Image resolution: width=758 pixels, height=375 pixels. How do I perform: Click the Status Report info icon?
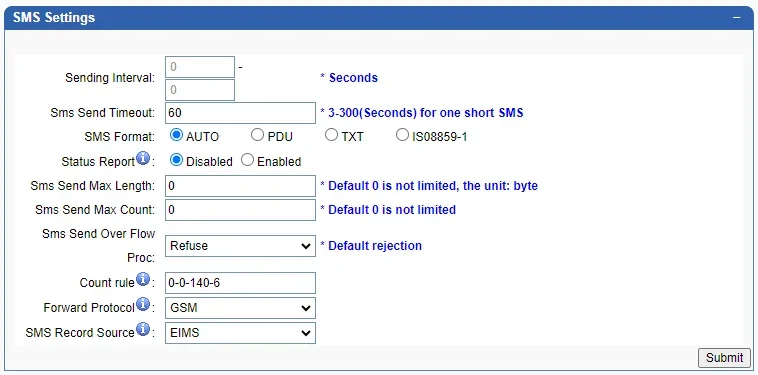click(x=143, y=159)
